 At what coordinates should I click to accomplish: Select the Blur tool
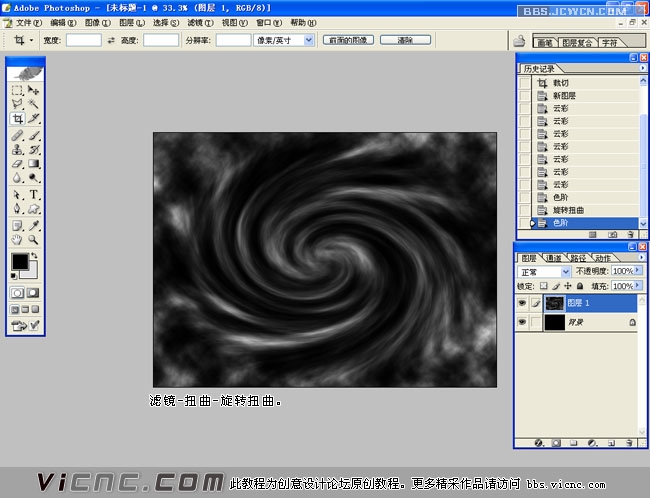(x=17, y=178)
